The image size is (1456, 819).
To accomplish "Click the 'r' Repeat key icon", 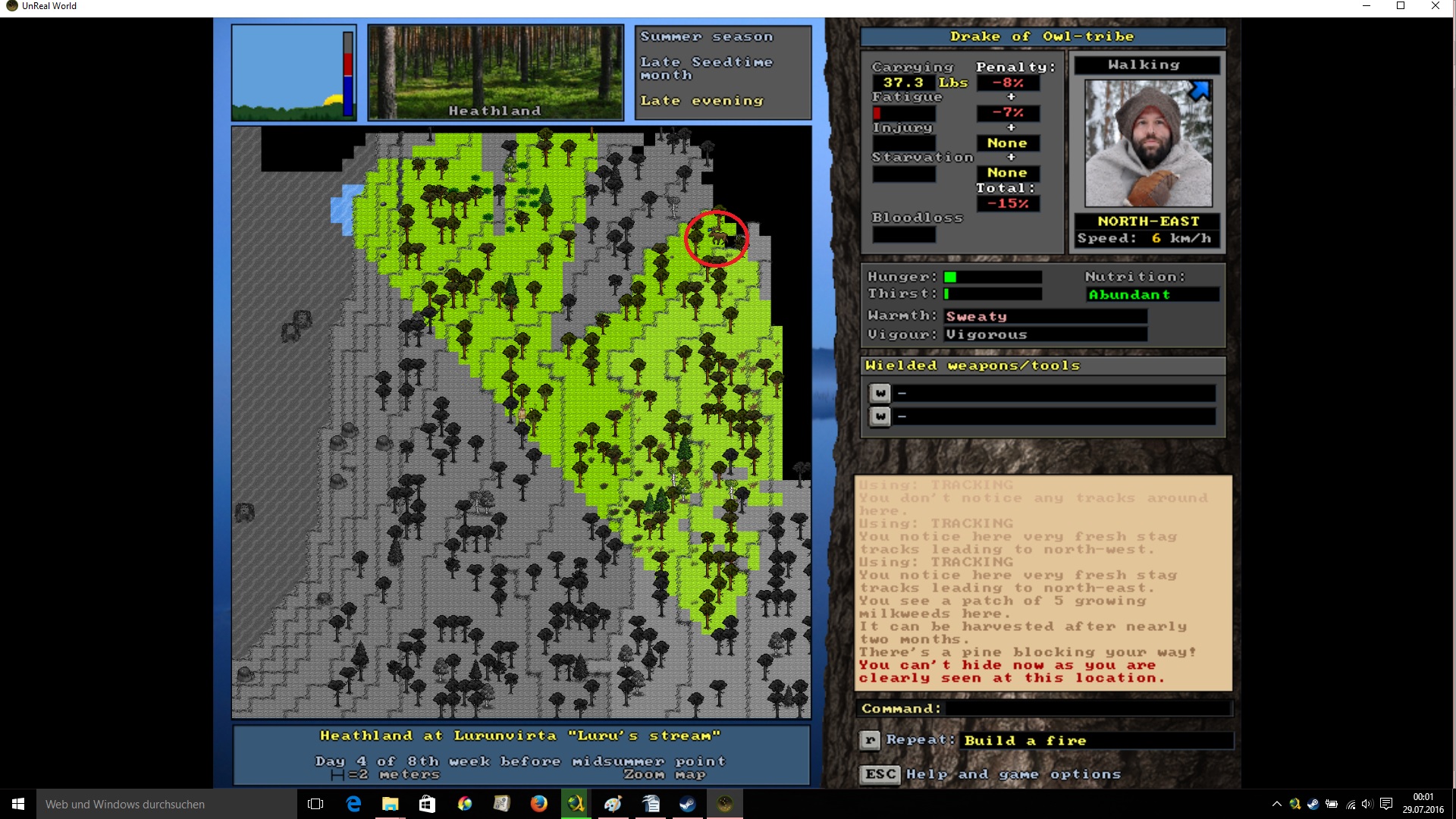I will coord(870,740).
